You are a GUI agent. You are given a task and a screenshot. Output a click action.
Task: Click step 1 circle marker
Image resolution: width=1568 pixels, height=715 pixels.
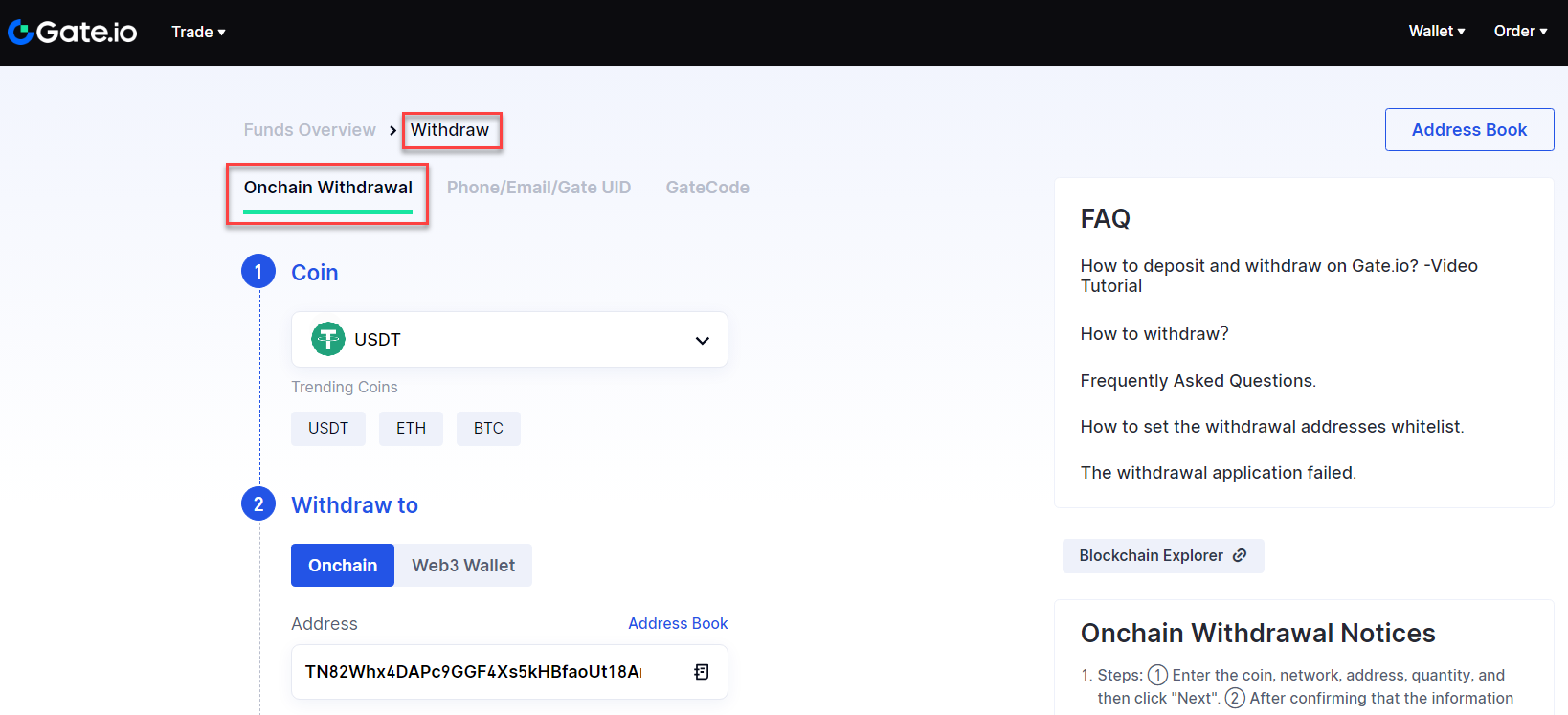(258, 272)
